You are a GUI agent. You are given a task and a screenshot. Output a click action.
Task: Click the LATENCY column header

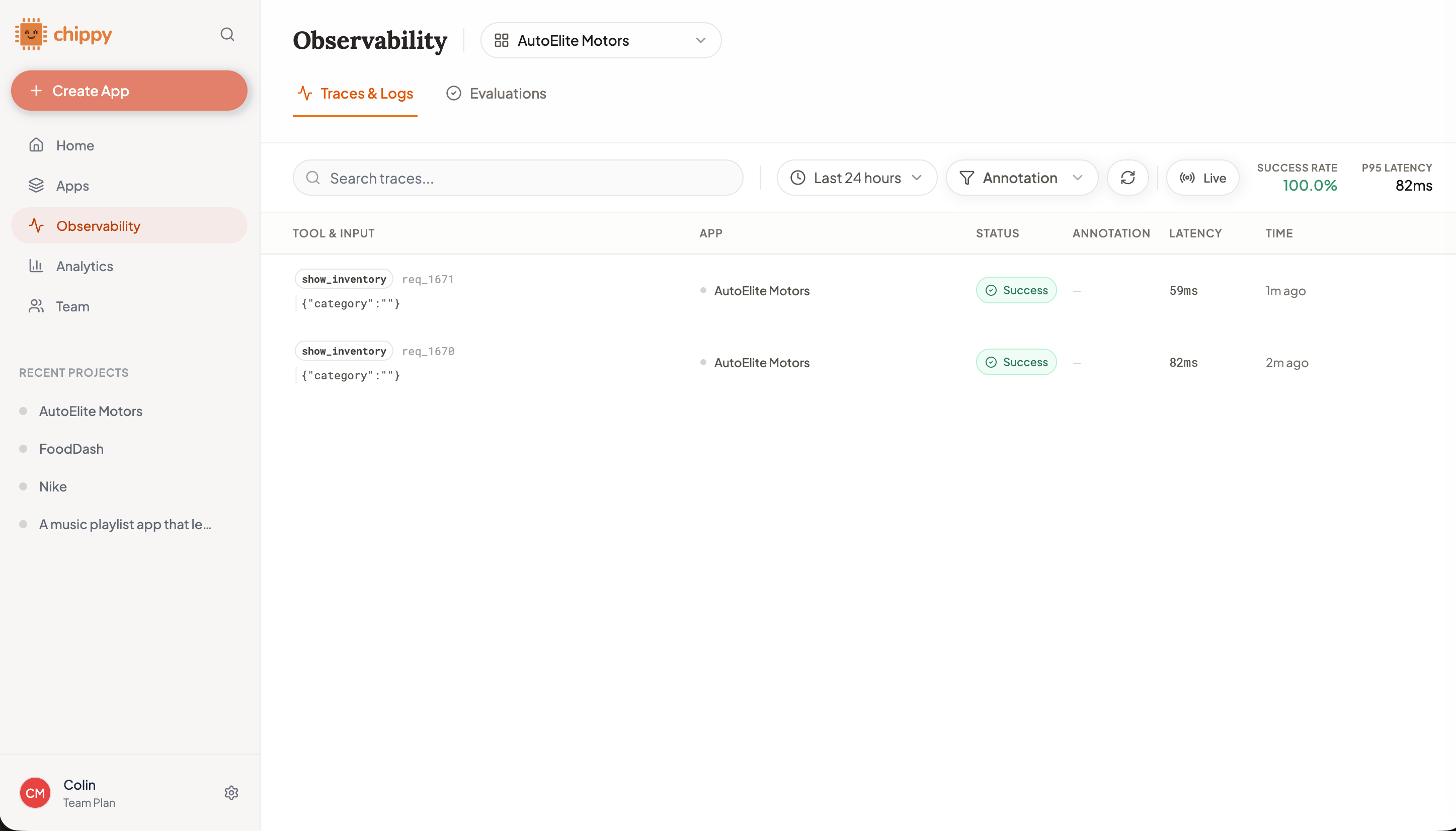pyautogui.click(x=1195, y=233)
